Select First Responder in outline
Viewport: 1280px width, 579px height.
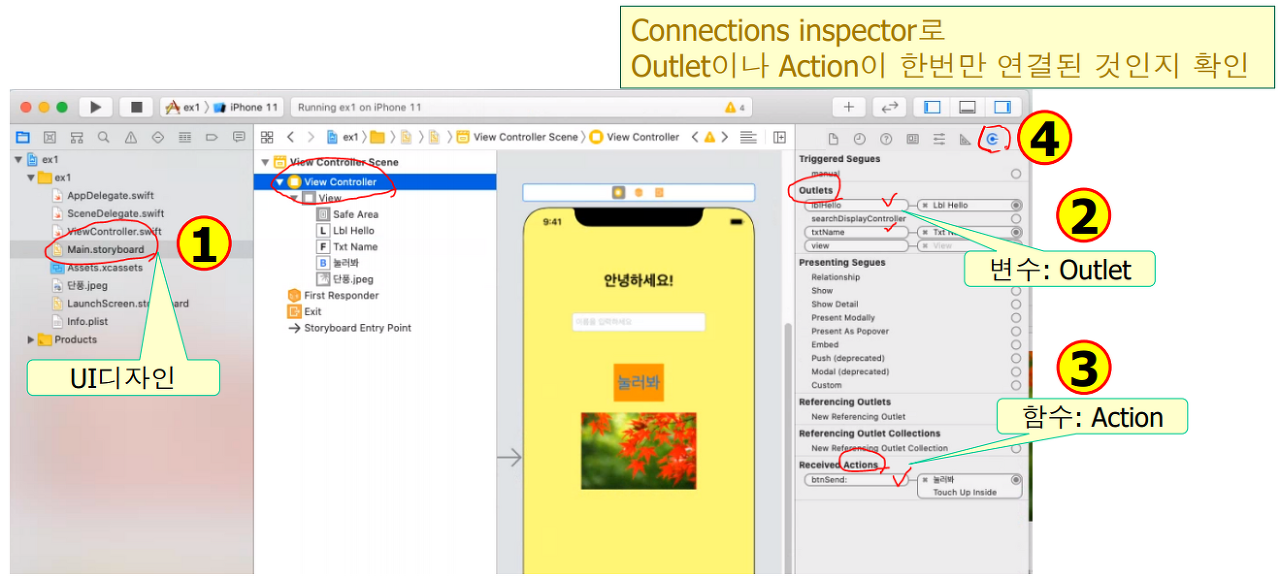pos(341,295)
